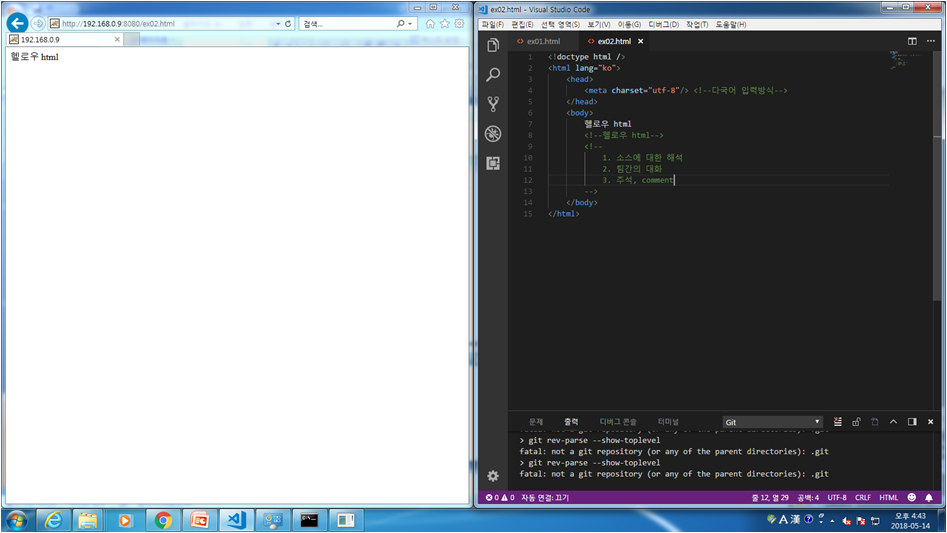The height and width of the screenshot is (533, 947).
Task: Change line endings via CRLF
Action: (862, 497)
